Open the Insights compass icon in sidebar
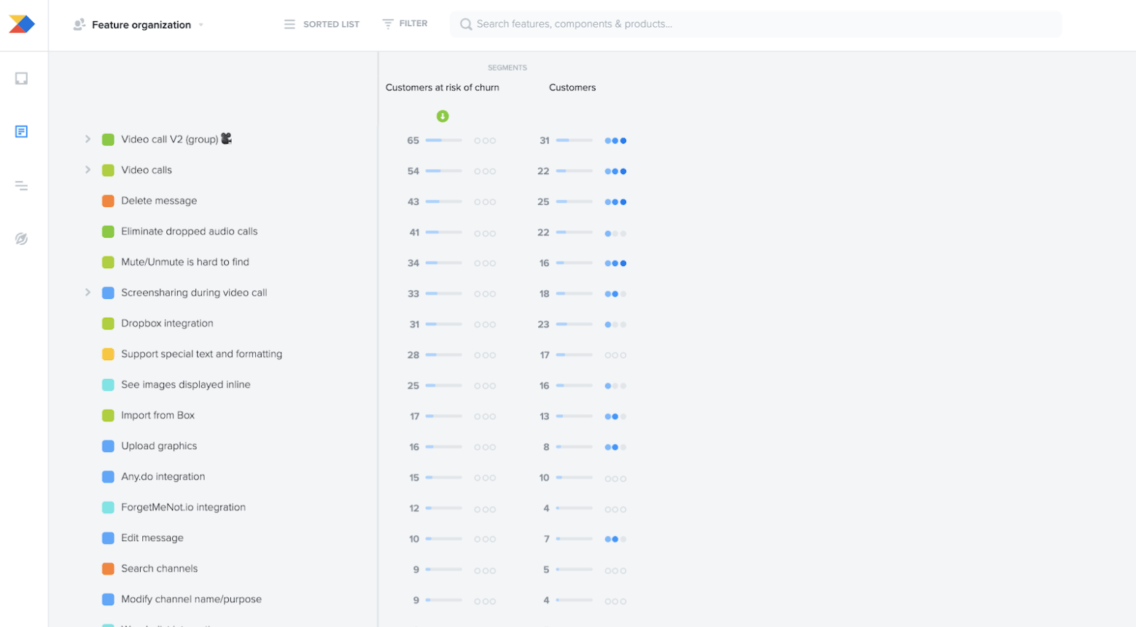Screen dimensions: 1136x627 pyautogui.click(x=20, y=238)
